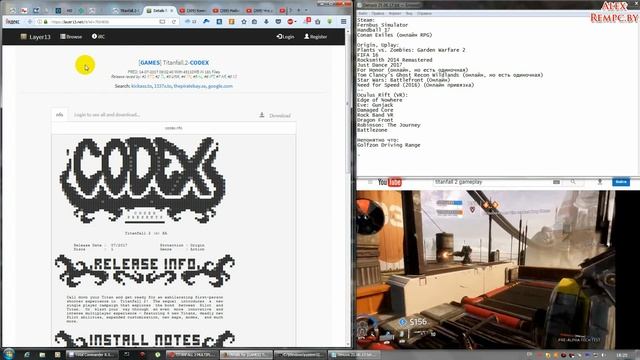Click the Pocket toolbar icon
640x360 pixels.
point(278,21)
